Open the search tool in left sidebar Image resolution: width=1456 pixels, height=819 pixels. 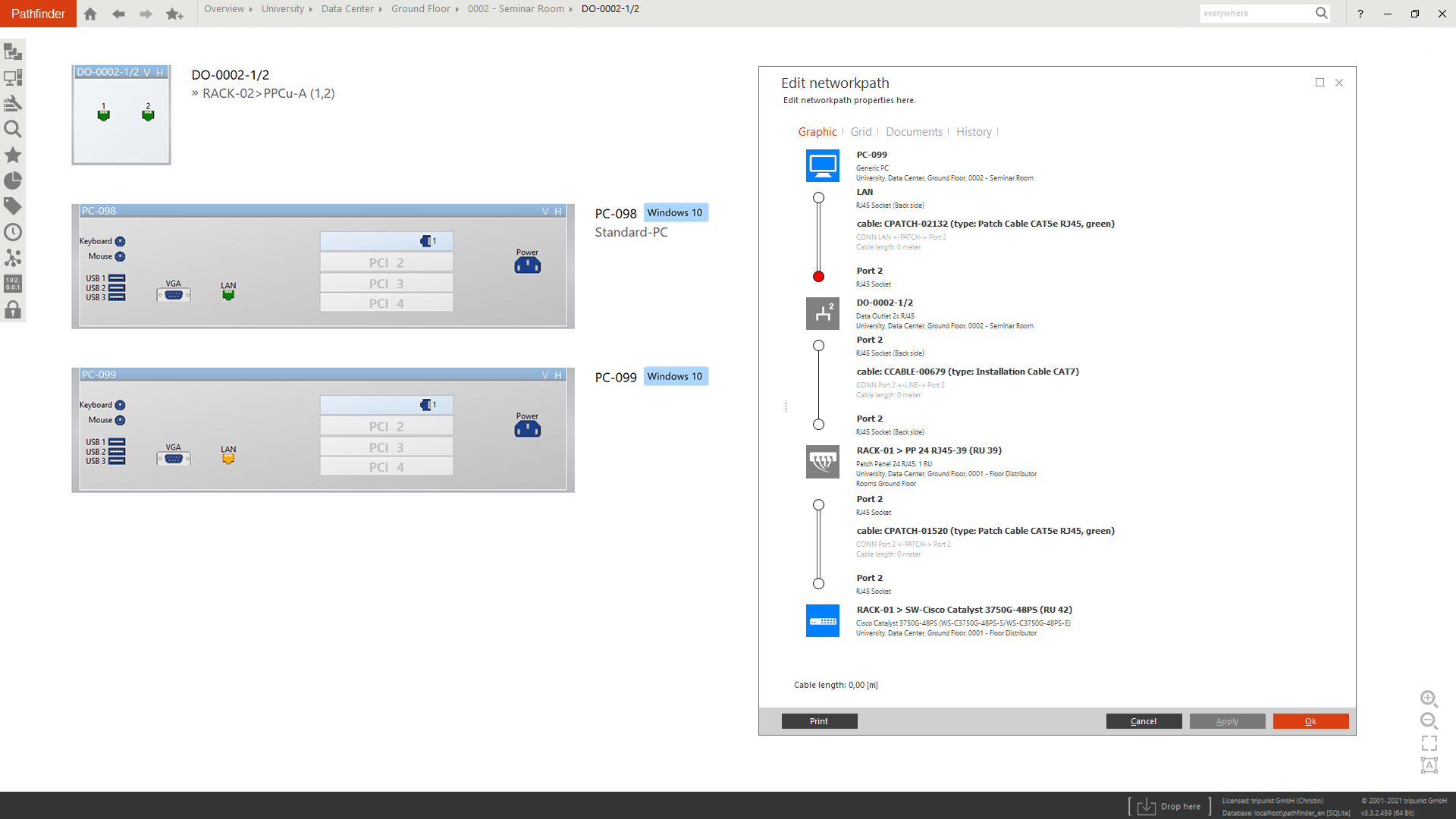pos(13,129)
